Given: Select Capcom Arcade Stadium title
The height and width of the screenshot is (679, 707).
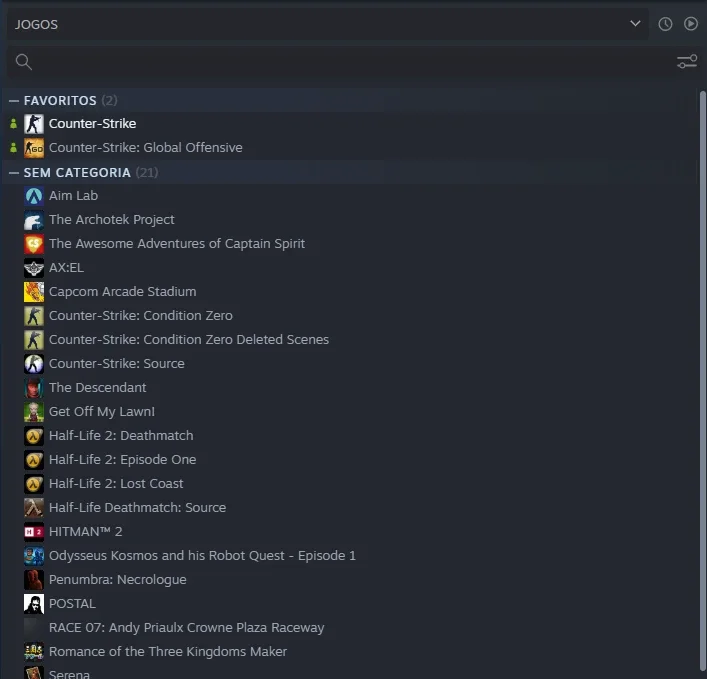Looking at the screenshot, I should tap(123, 291).
